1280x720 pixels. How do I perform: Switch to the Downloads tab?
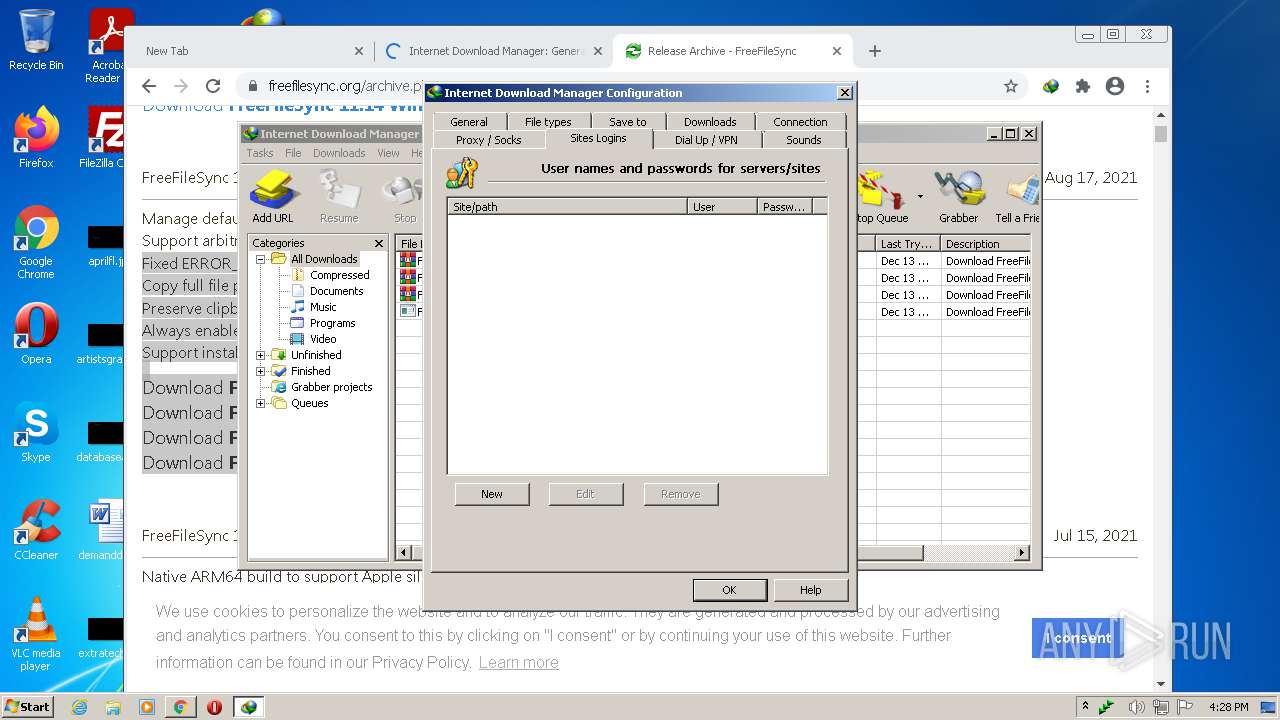click(710, 122)
